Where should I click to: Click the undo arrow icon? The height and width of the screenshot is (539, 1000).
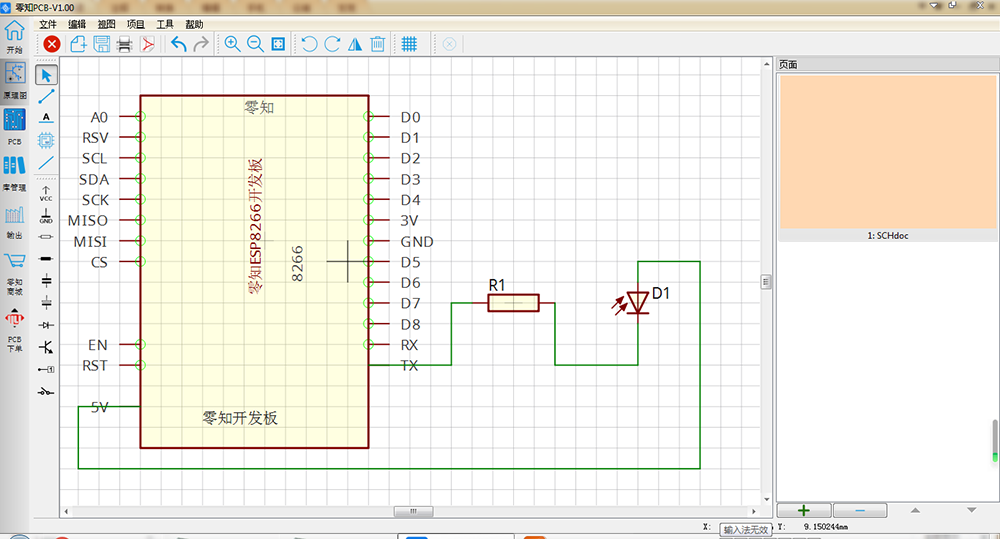click(x=179, y=44)
